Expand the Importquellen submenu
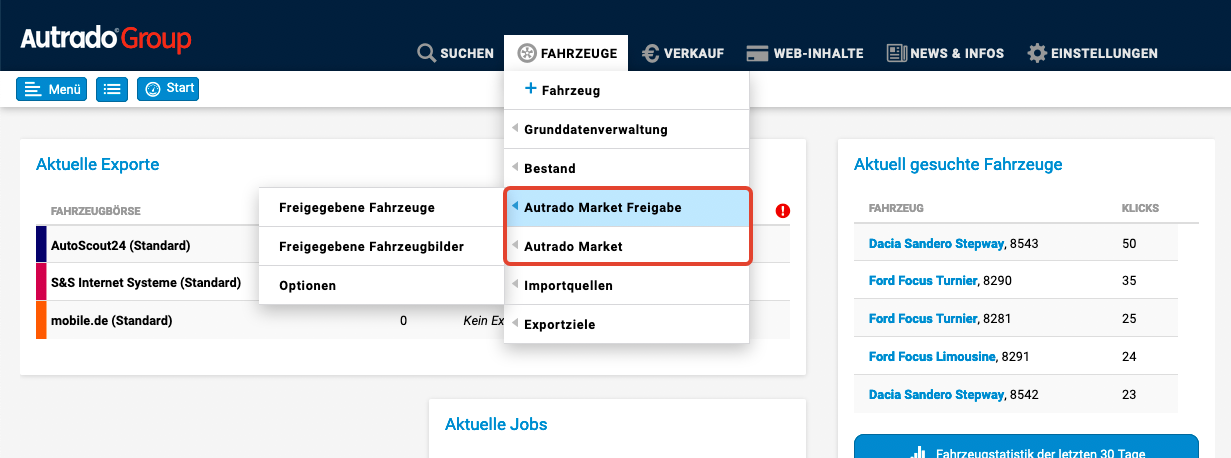This screenshot has height=458, width=1231. click(x=568, y=285)
